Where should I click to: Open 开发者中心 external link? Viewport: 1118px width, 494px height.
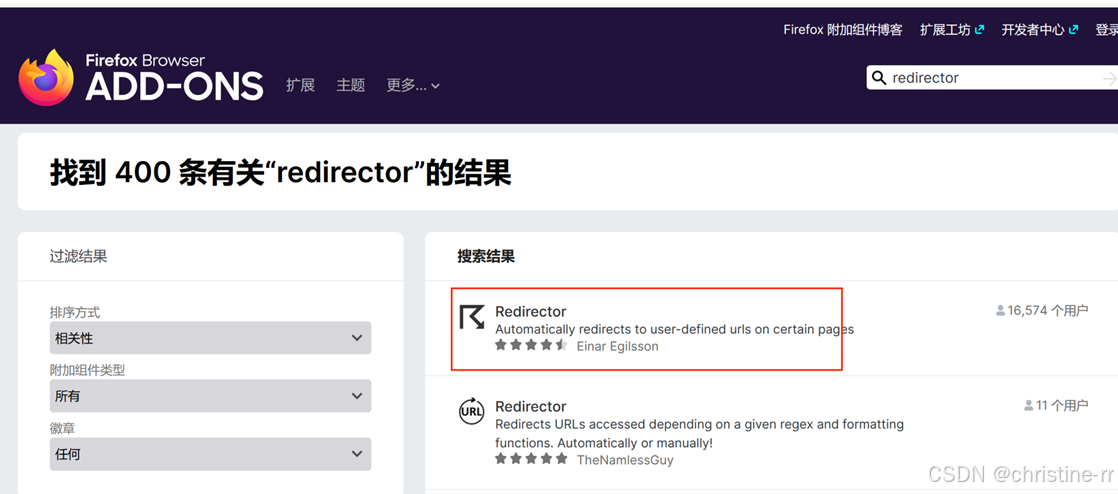tap(1040, 30)
